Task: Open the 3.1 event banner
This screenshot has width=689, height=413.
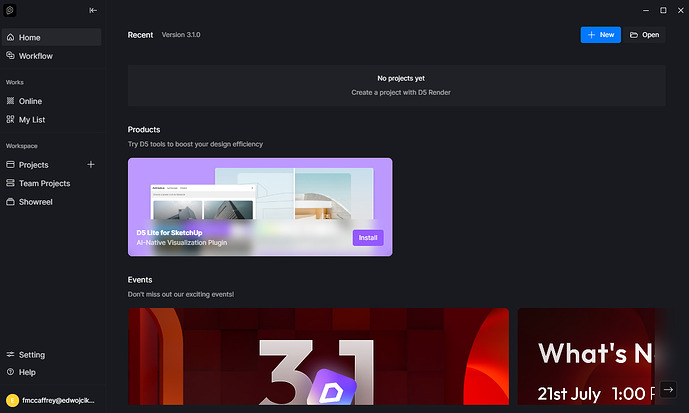Action: (x=318, y=356)
